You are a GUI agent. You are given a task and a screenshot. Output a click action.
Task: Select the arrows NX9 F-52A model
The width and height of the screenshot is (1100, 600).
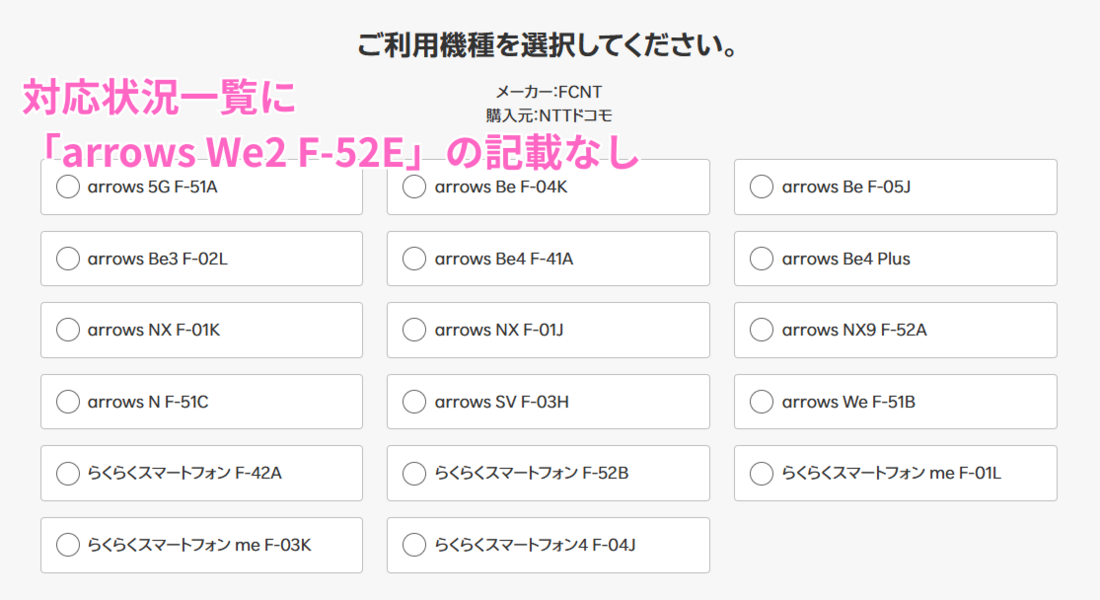(761, 330)
